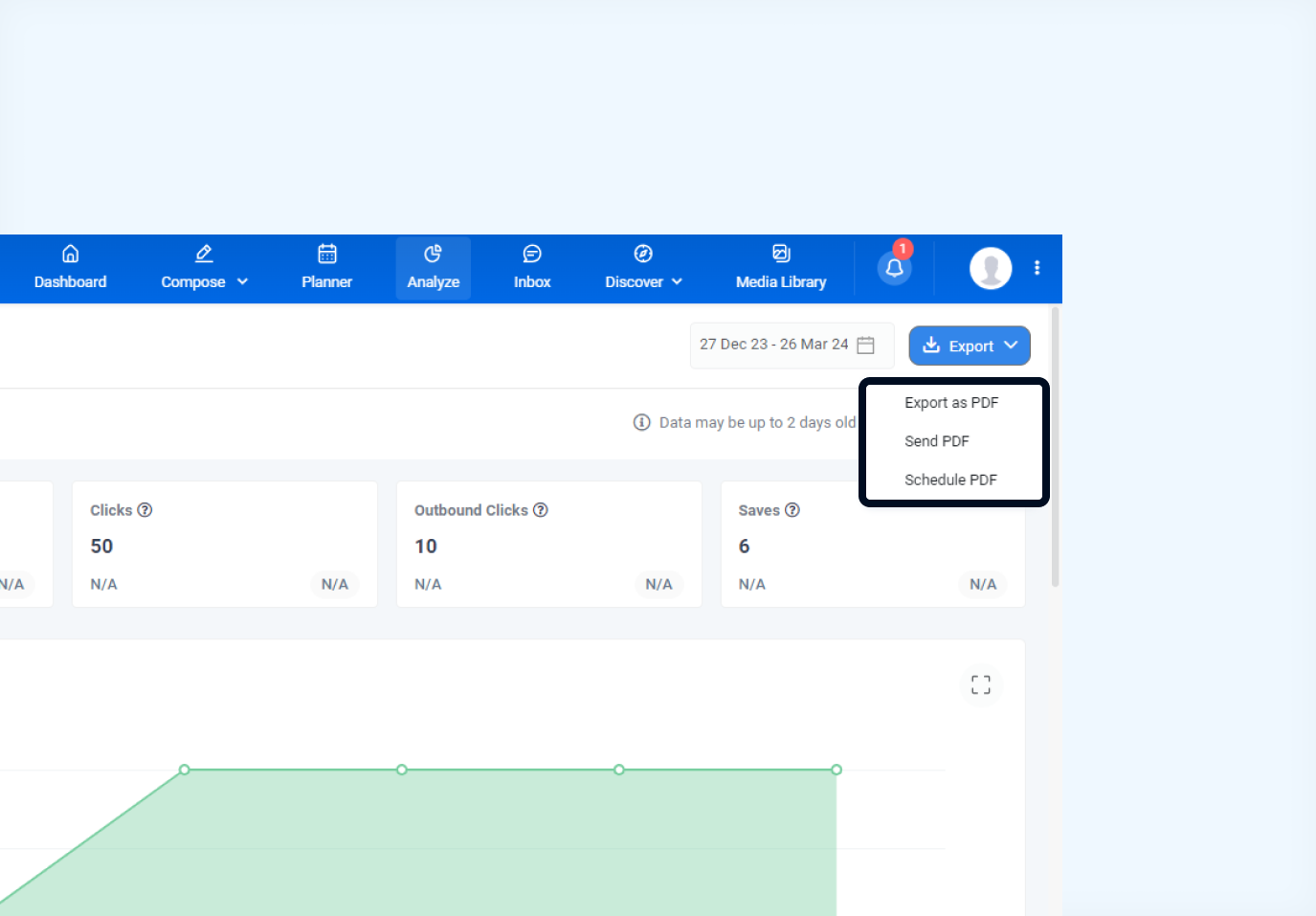The image size is (1316, 916).
Task: Click the last data point on chart
Action: click(x=836, y=770)
